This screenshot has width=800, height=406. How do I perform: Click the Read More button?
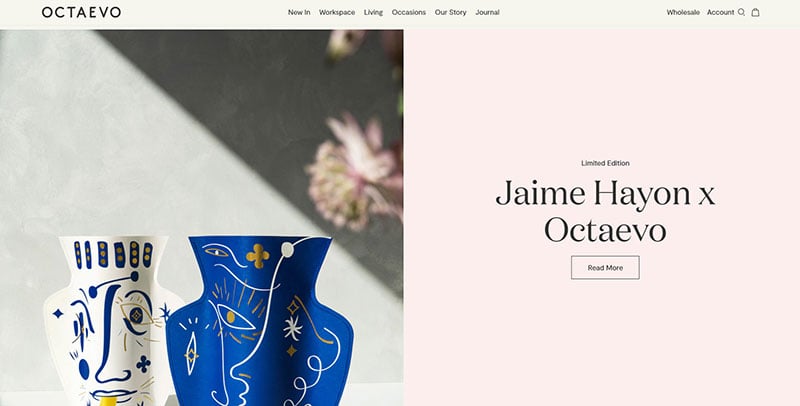(605, 268)
